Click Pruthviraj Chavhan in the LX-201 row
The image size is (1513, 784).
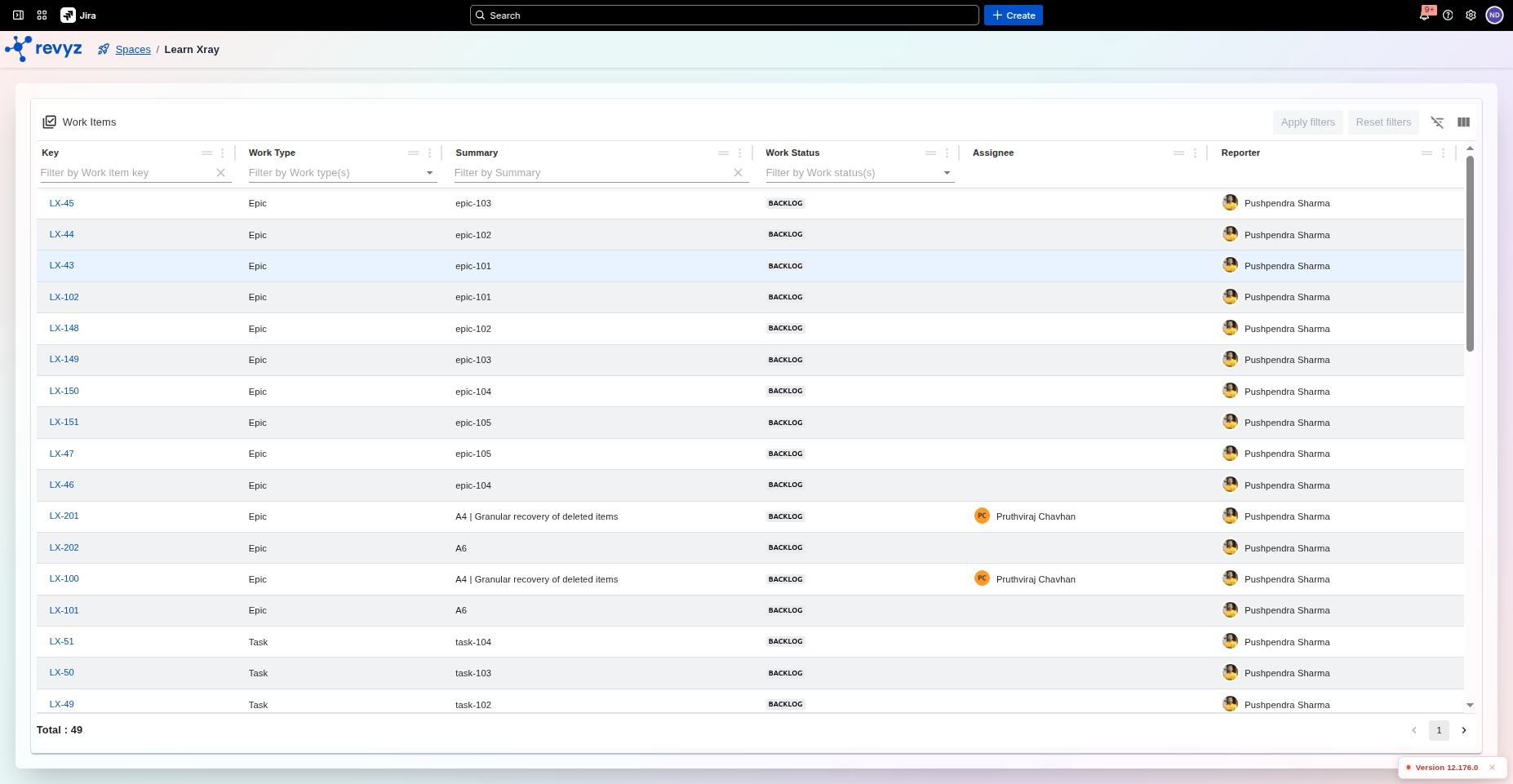1036,516
